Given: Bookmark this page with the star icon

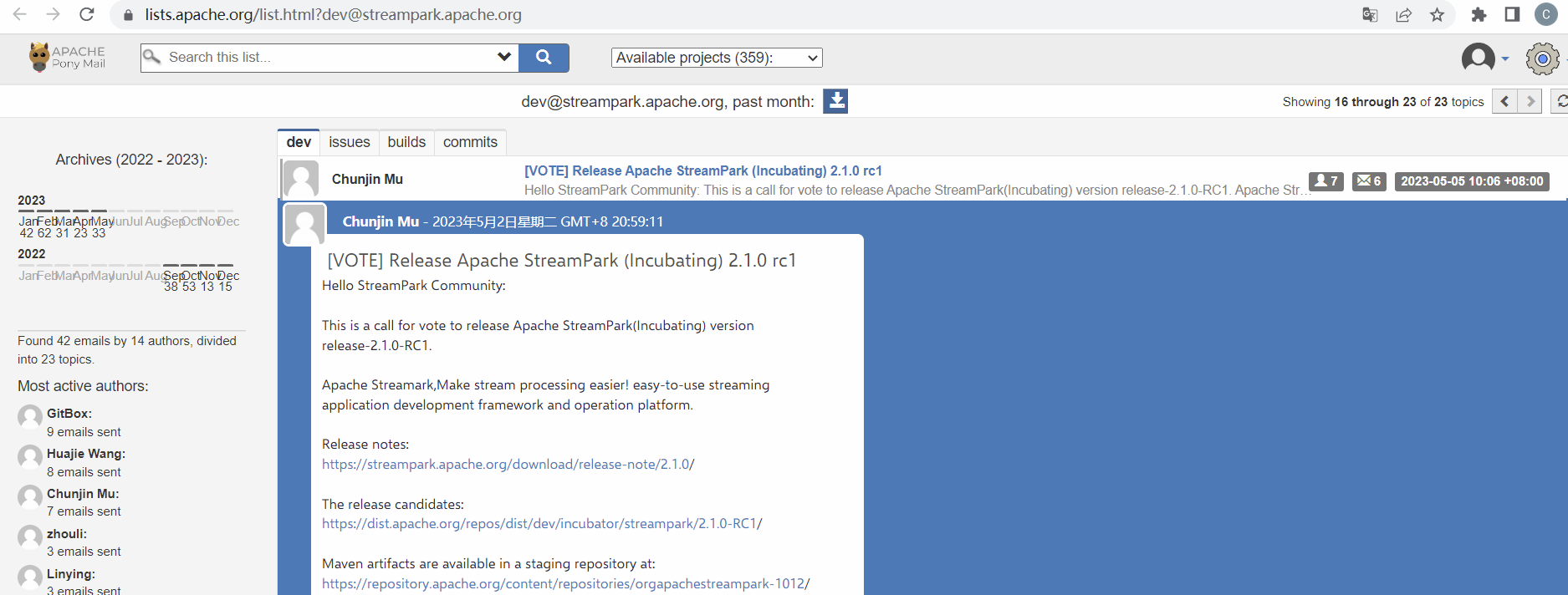Looking at the screenshot, I should (1437, 15).
